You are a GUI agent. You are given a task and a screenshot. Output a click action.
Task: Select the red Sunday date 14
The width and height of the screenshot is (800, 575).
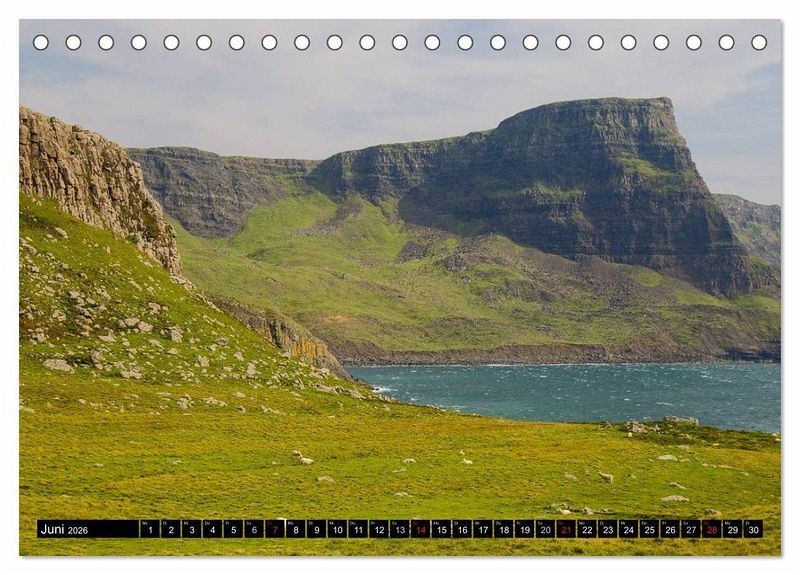pos(421,529)
